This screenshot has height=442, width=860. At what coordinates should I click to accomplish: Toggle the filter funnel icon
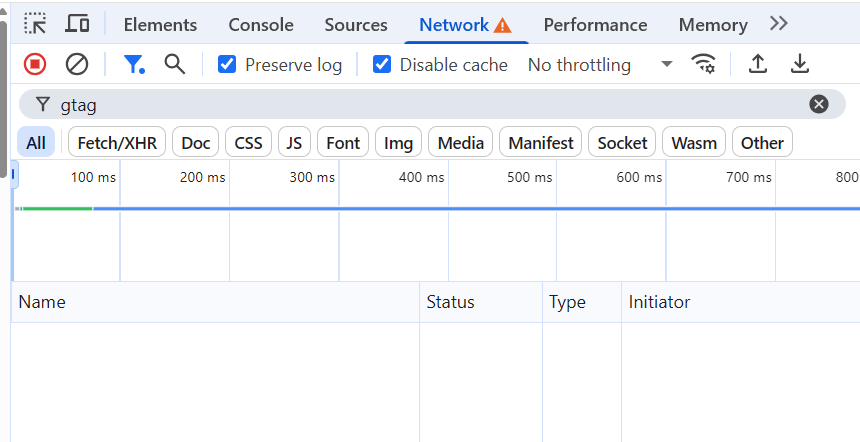pos(133,65)
